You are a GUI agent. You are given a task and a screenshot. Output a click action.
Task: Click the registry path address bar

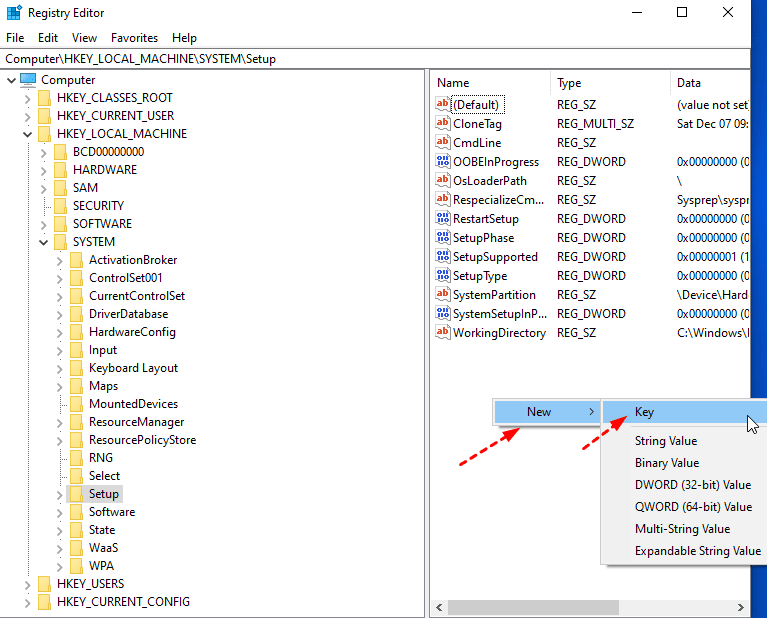point(375,59)
